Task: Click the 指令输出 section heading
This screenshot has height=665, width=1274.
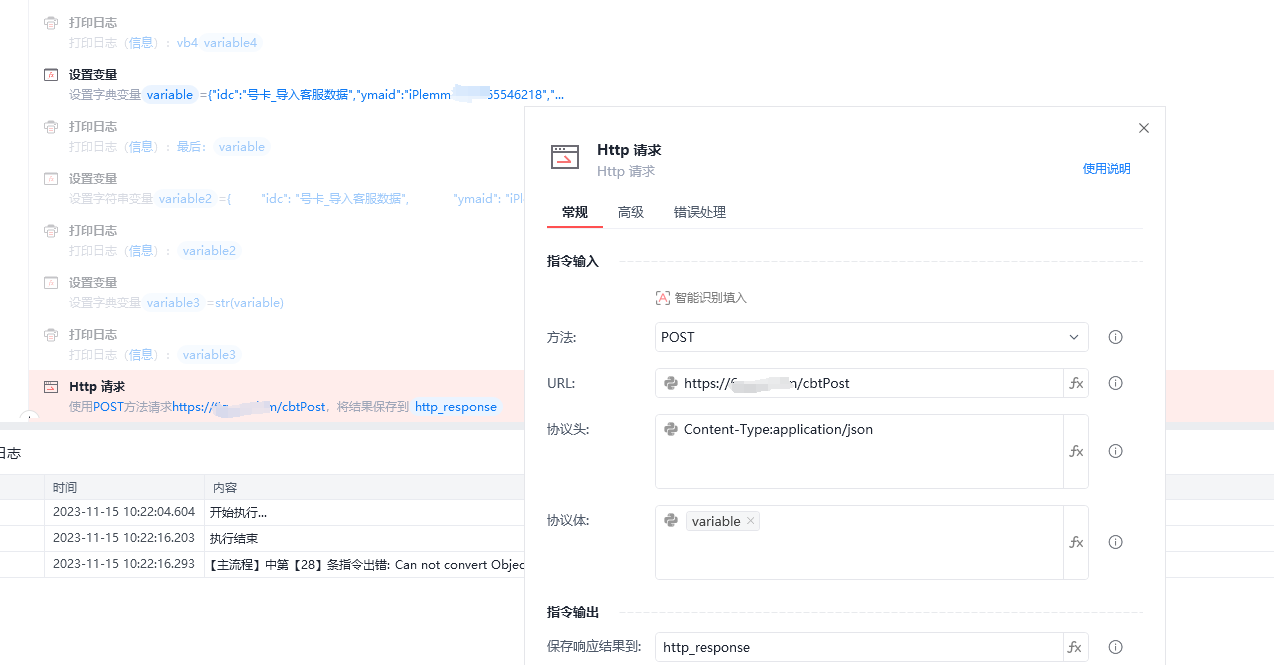Action: tap(573, 612)
